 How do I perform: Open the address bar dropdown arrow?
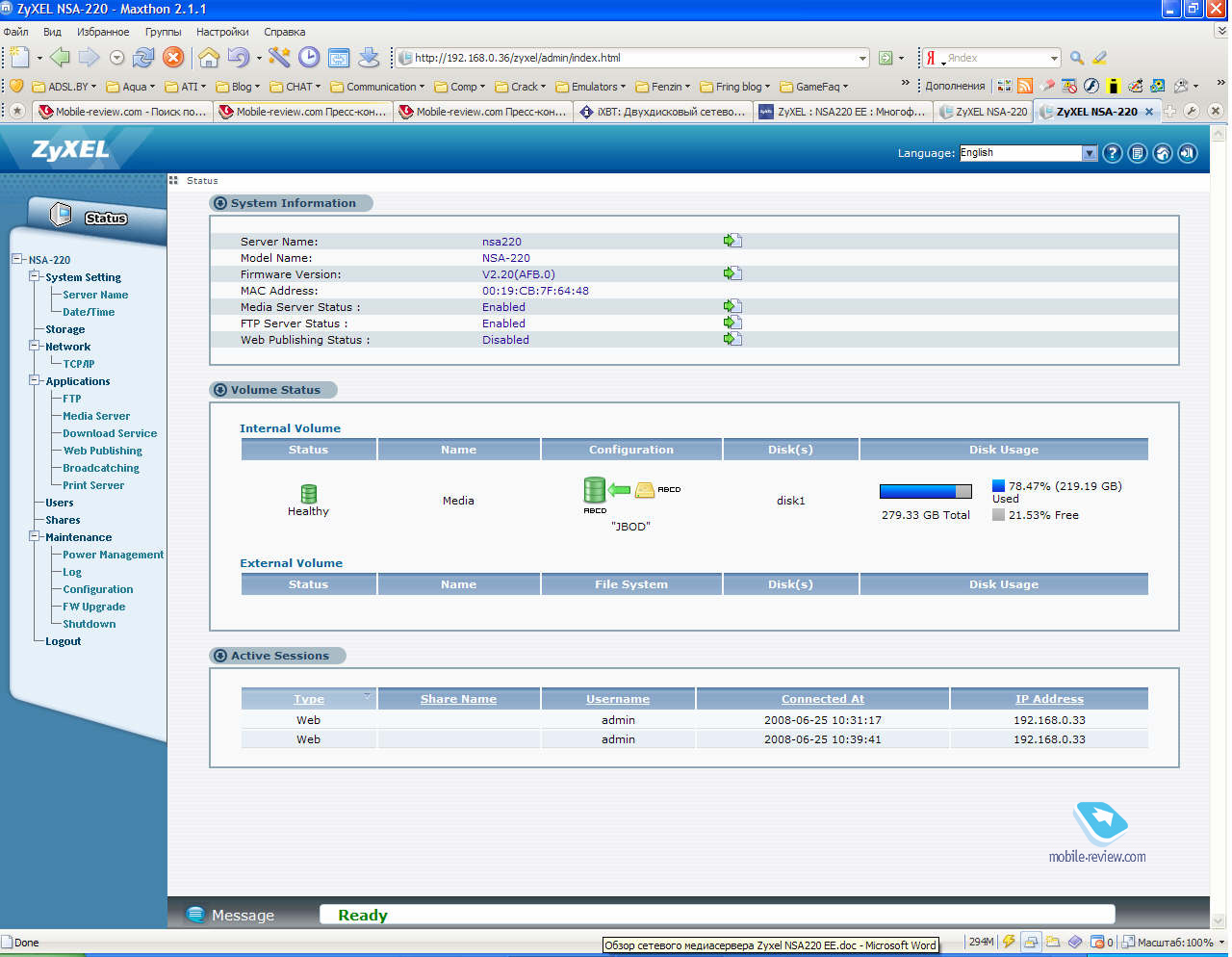[x=862, y=58]
